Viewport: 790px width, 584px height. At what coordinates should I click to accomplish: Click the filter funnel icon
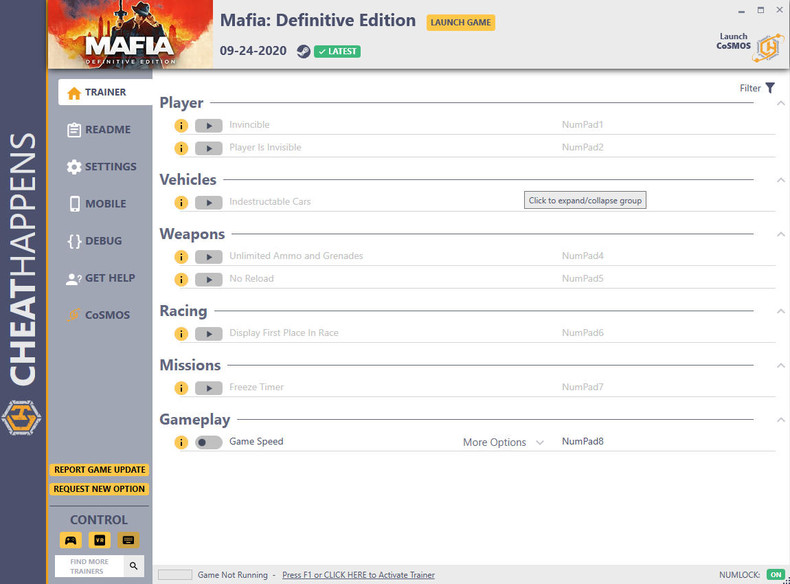click(770, 88)
